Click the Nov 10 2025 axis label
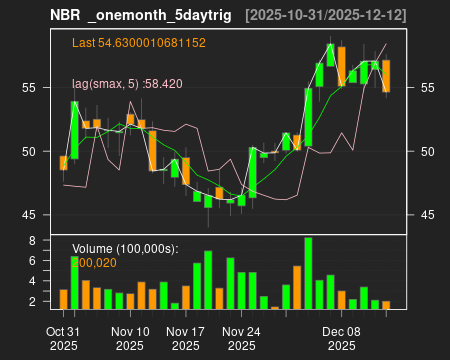The width and height of the screenshot is (450, 360). (130, 339)
